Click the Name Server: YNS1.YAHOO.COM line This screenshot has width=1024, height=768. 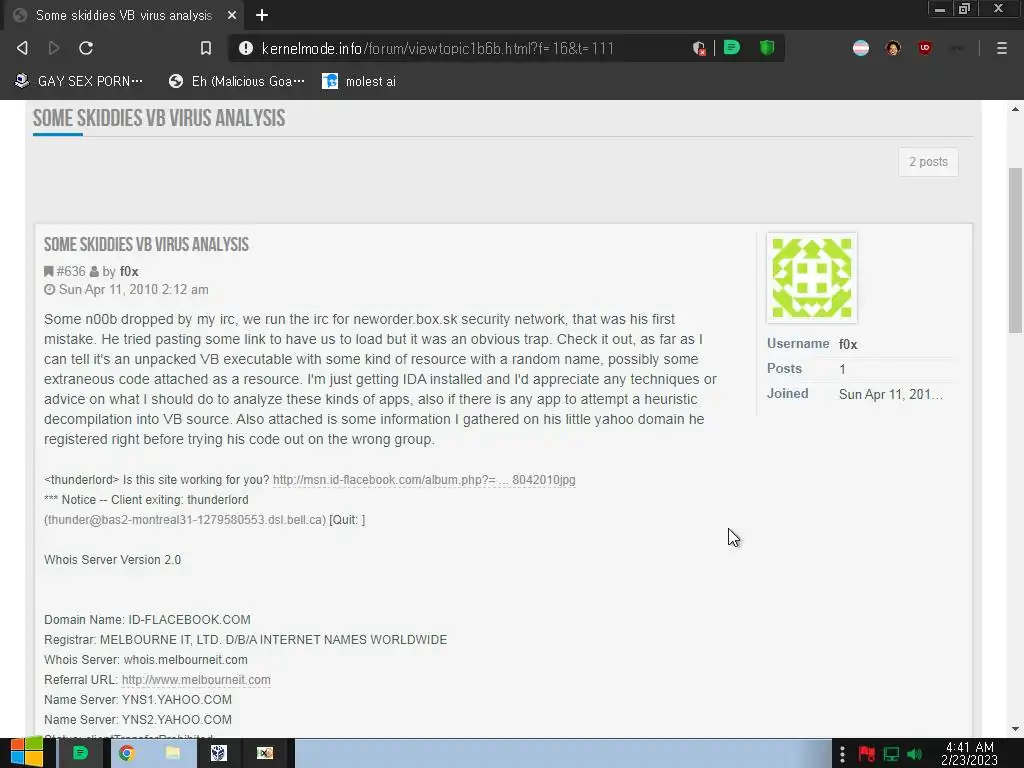pos(138,699)
